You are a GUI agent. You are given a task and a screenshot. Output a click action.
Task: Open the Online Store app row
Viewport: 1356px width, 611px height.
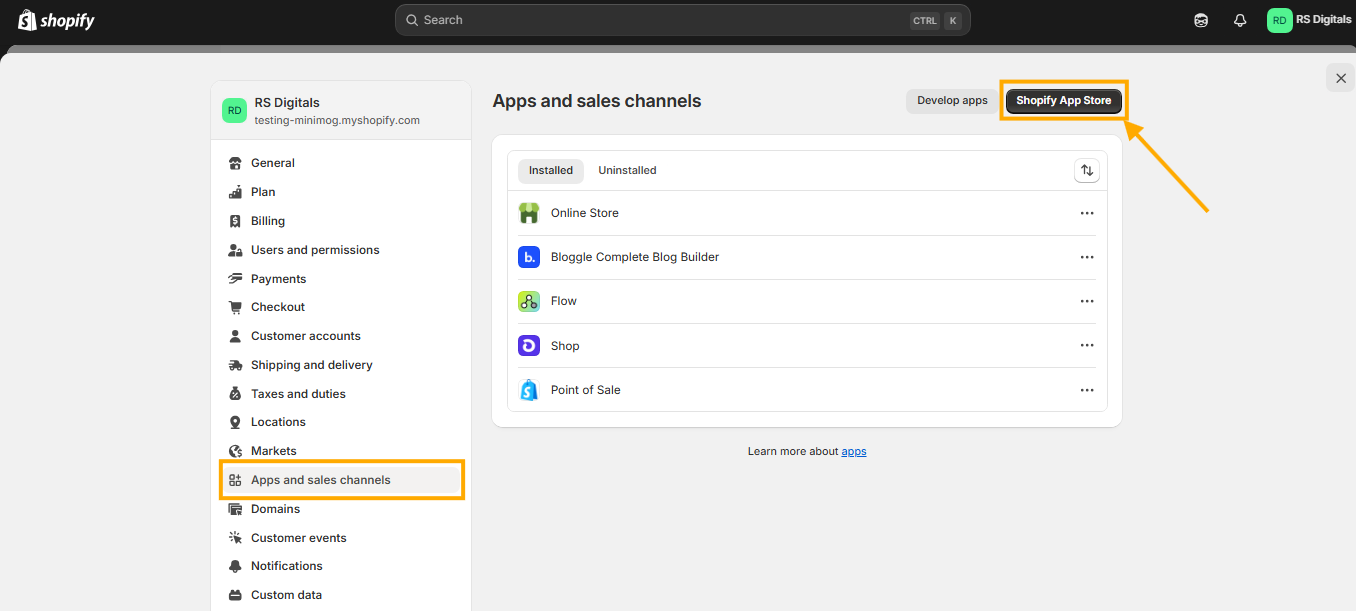[806, 213]
